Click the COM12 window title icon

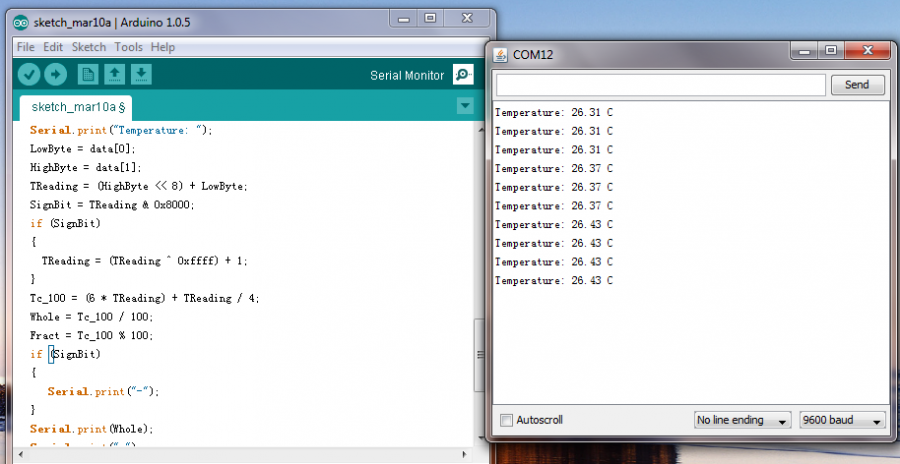click(x=501, y=54)
